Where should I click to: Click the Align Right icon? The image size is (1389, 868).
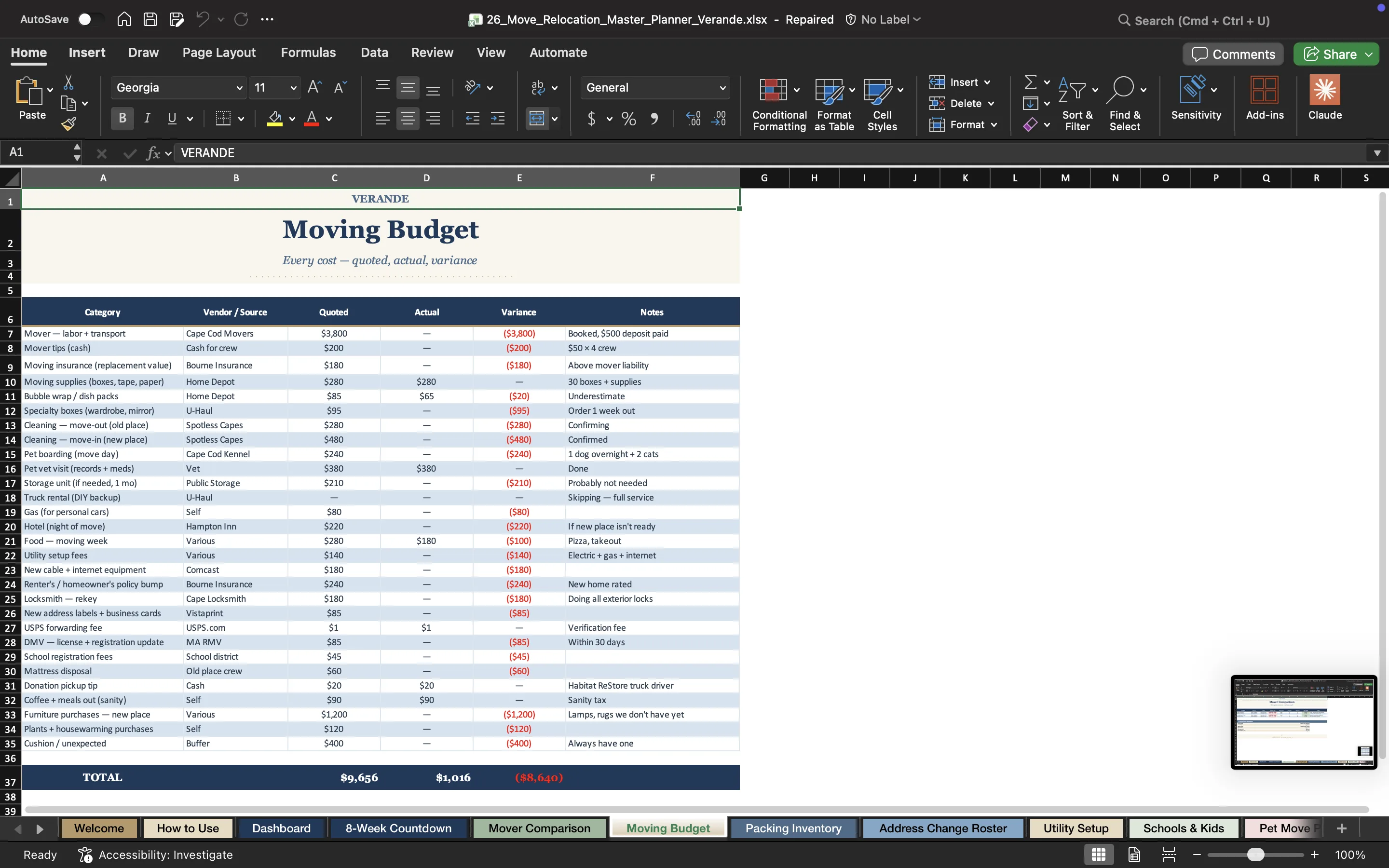434,119
